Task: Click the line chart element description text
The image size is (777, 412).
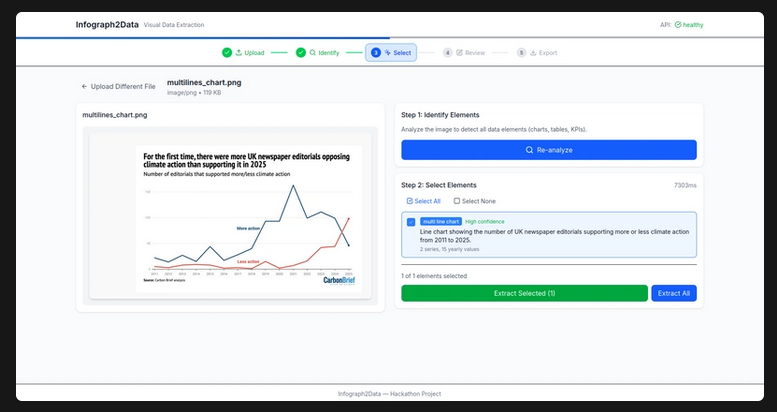Action: pos(554,235)
